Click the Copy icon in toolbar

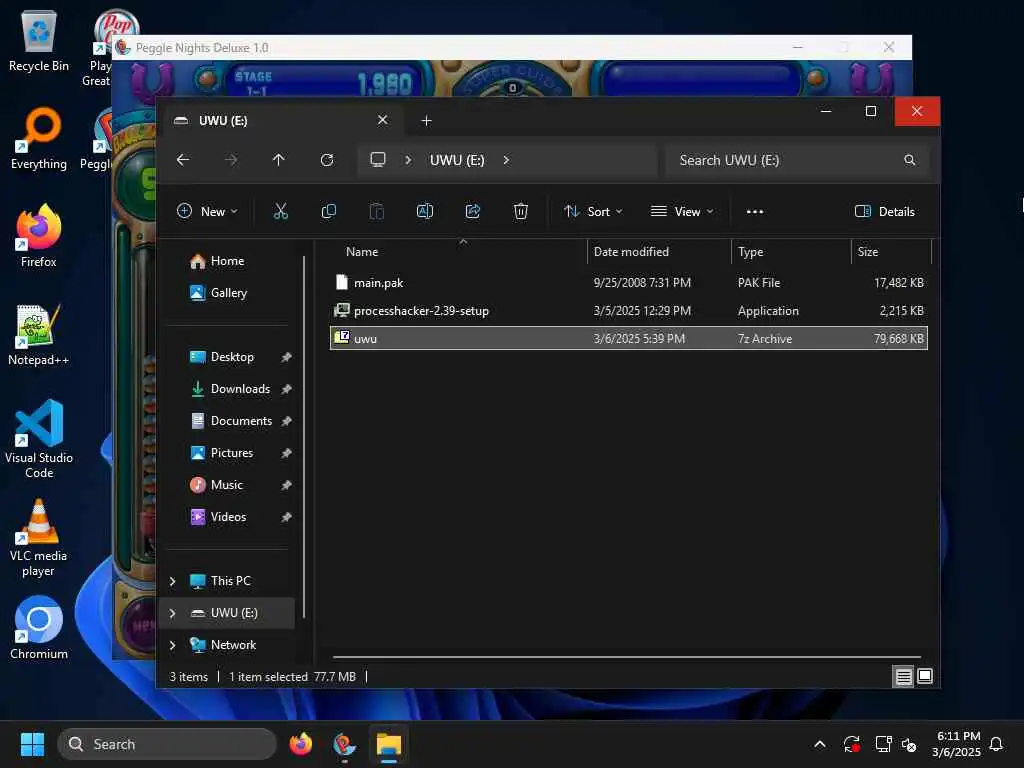(328, 211)
